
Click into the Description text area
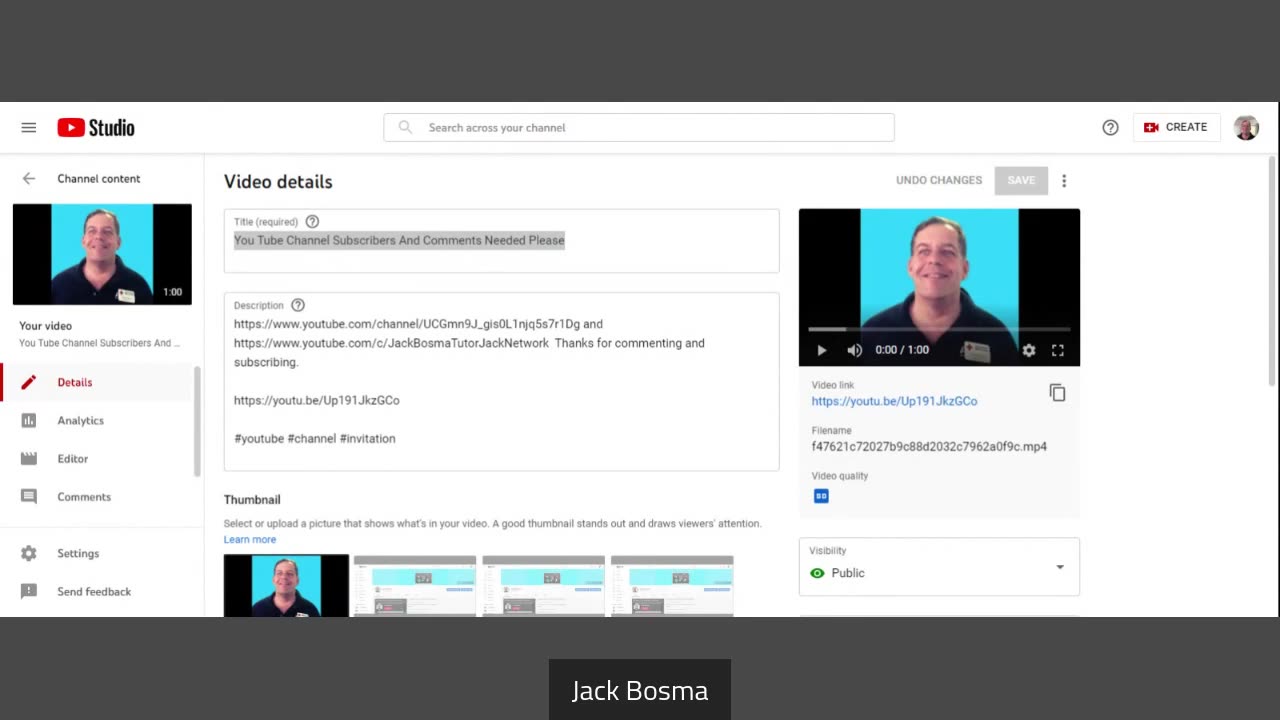501,382
